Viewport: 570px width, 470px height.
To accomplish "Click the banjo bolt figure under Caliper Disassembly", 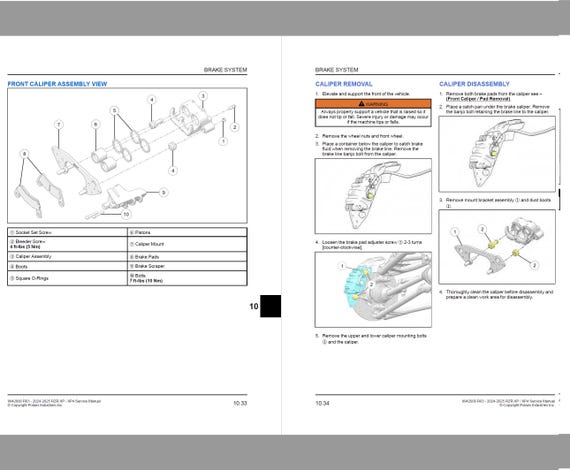I will tap(497, 154).
